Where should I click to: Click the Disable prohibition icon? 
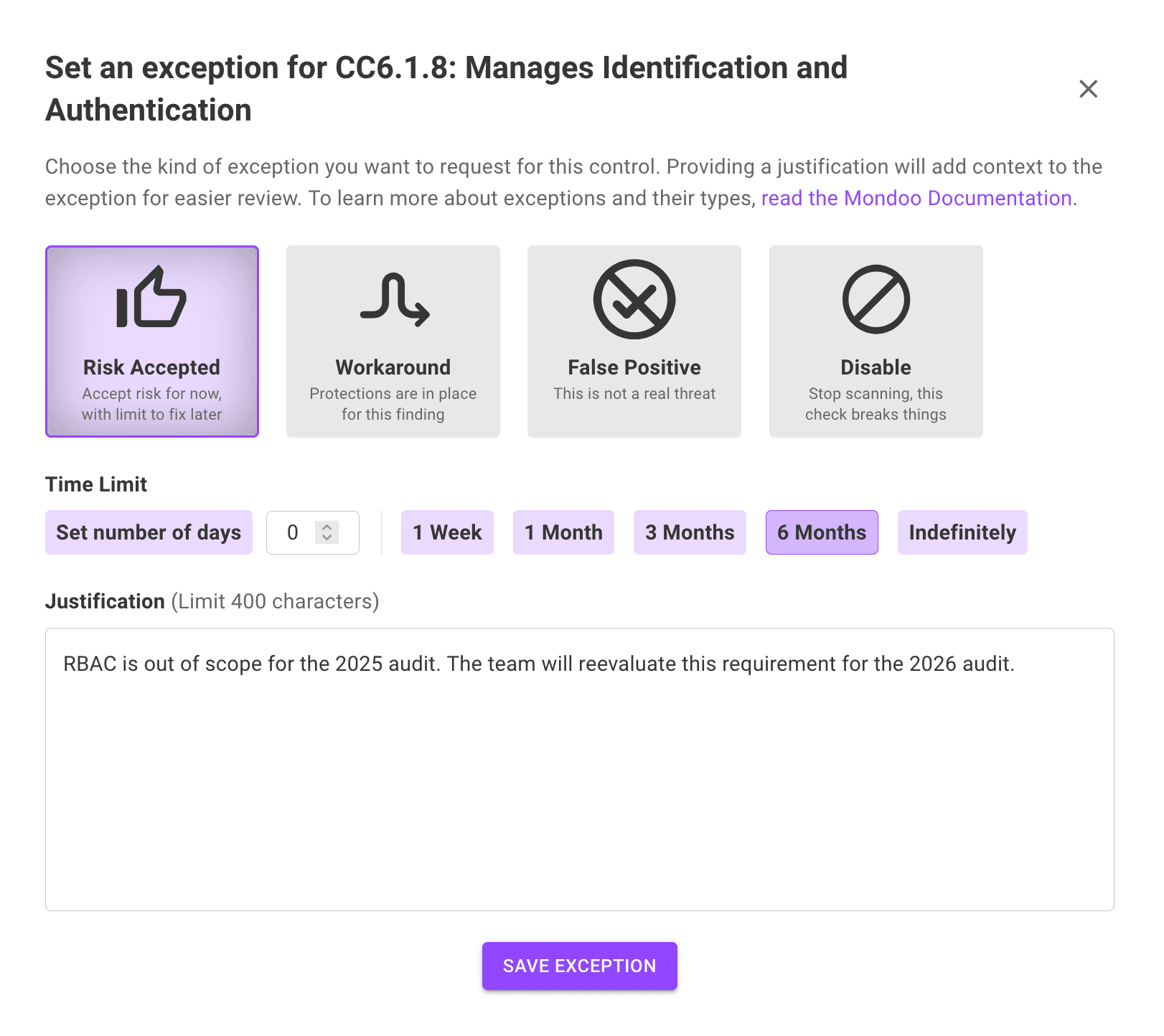875,299
